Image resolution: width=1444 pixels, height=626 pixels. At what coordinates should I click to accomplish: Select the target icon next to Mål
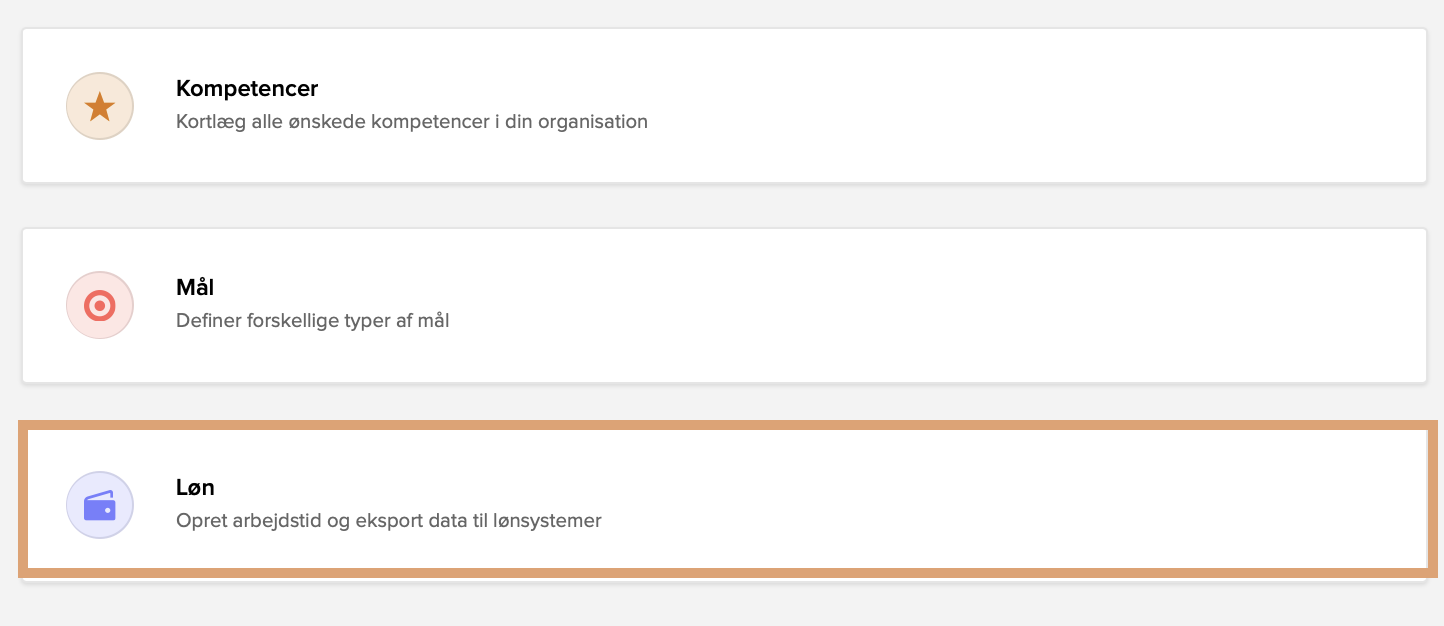pos(100,305)
